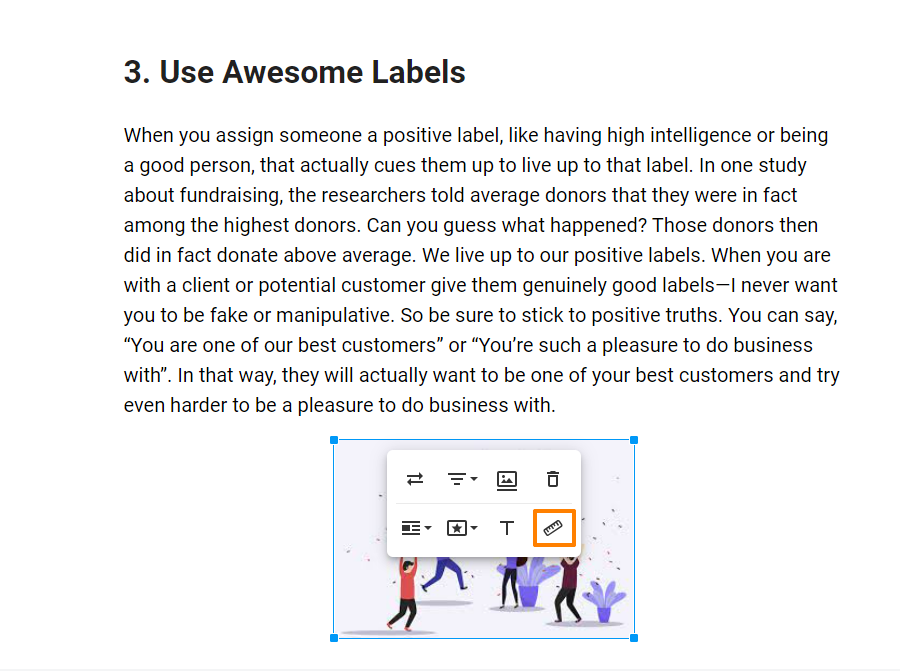The width and height of the screenshot is (900, 671).
Task: Expand the Display inline/break text dropdown
Action: tap(416, 528)
